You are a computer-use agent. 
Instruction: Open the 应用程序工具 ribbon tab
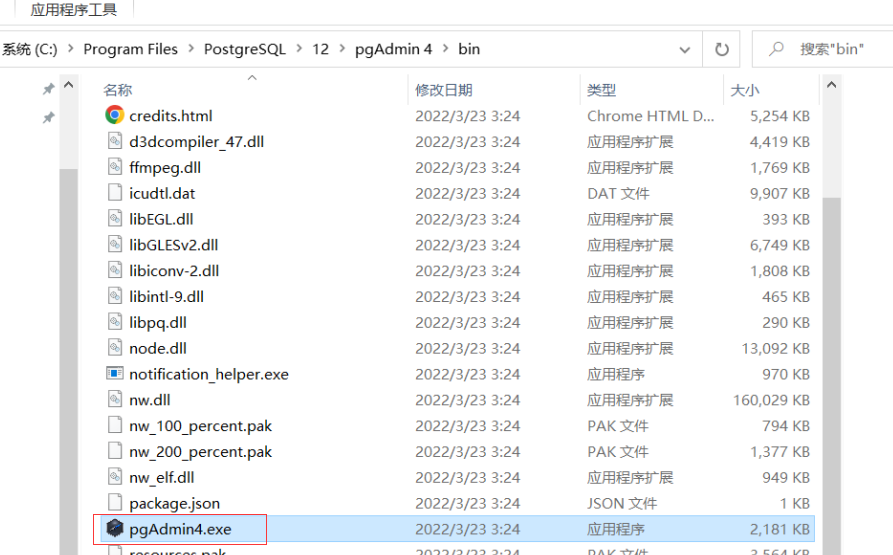pyautogui.click(x=73, y=10)
